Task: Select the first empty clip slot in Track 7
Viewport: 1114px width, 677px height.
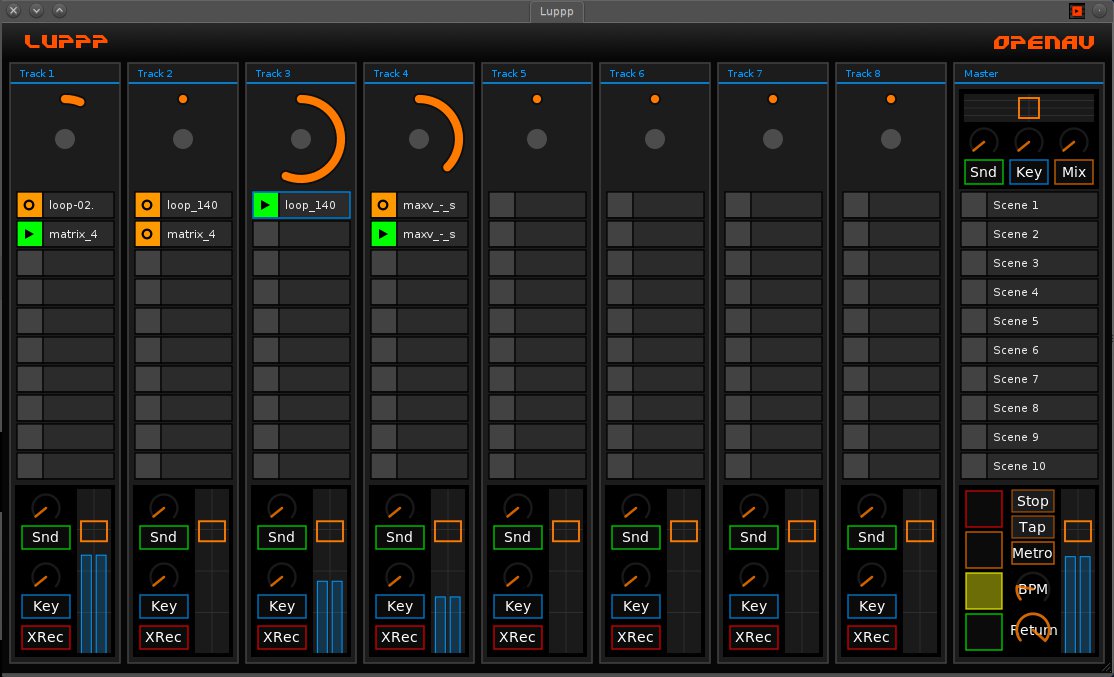Action: tap(772, 205)
